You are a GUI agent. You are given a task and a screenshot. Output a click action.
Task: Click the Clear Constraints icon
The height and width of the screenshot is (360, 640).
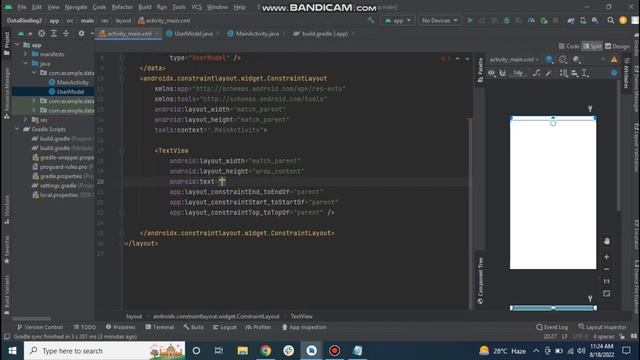coord(536,73)
